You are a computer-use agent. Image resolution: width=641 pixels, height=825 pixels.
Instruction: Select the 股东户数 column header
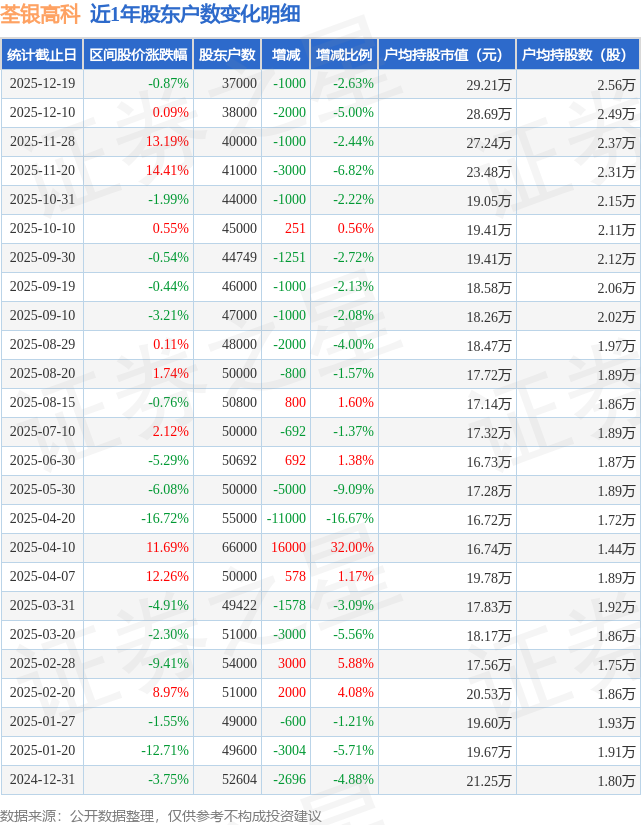point(227,55)
